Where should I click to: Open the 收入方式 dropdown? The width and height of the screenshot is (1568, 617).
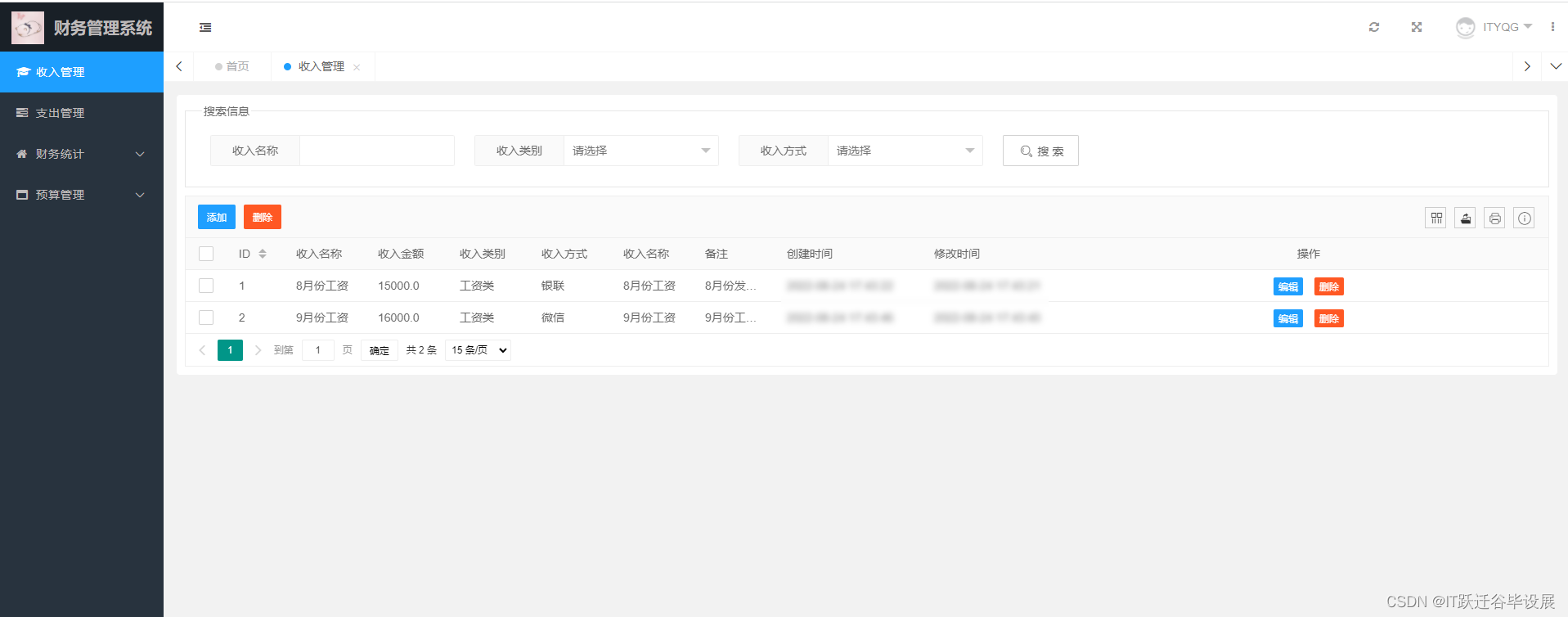click(x=905, y=151)
